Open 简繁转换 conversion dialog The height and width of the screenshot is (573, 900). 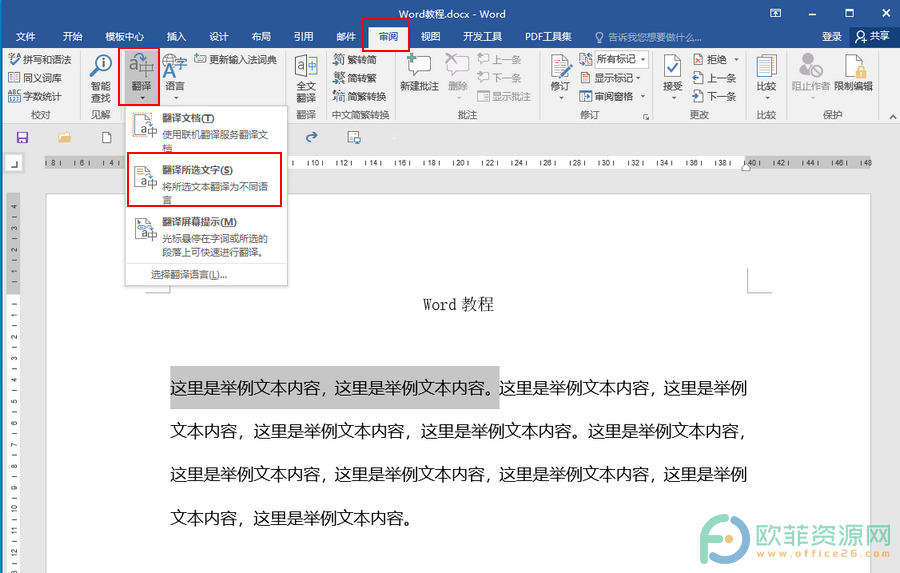click(x=359, y=96)
